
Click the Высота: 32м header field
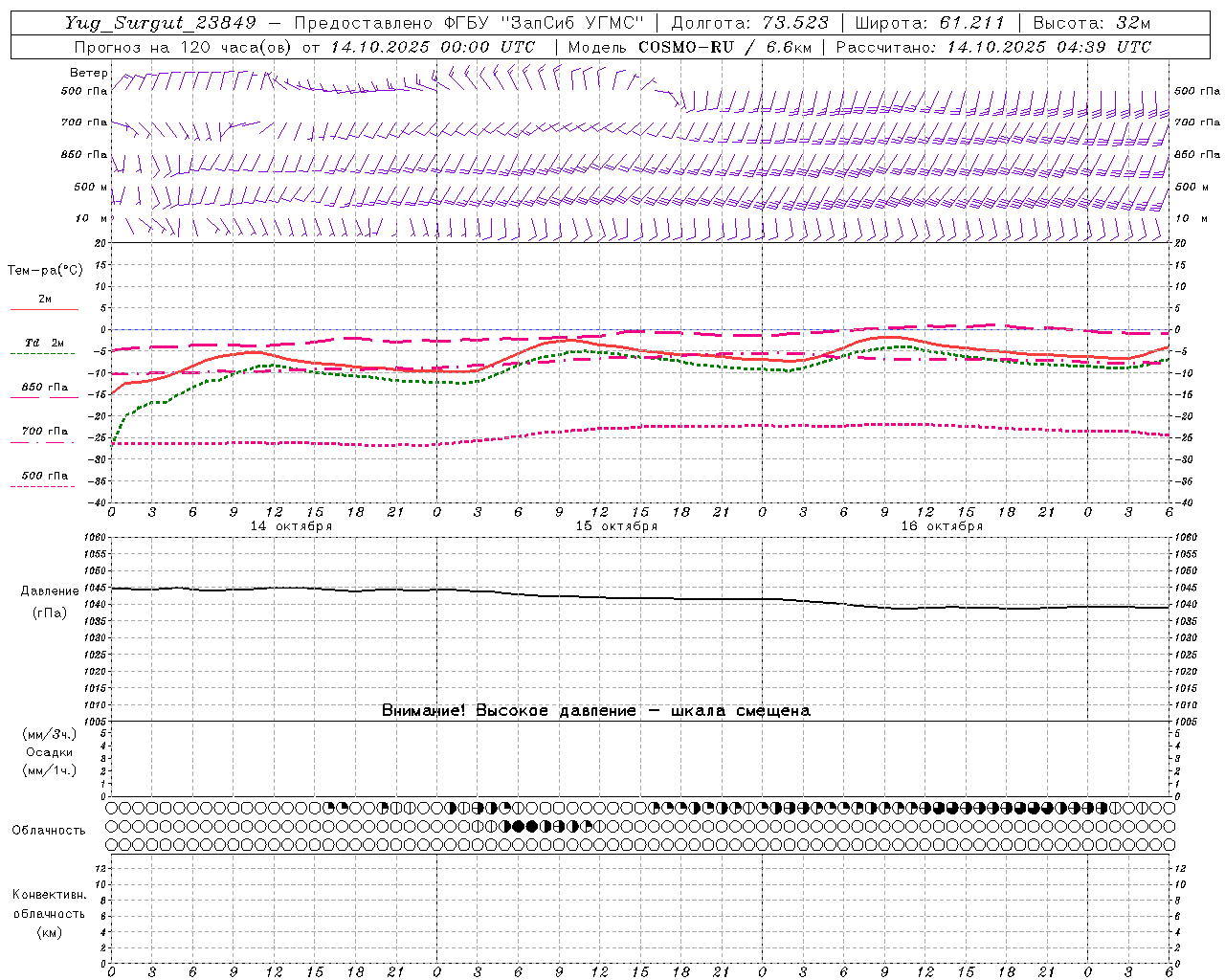(x=1092, y=23)
